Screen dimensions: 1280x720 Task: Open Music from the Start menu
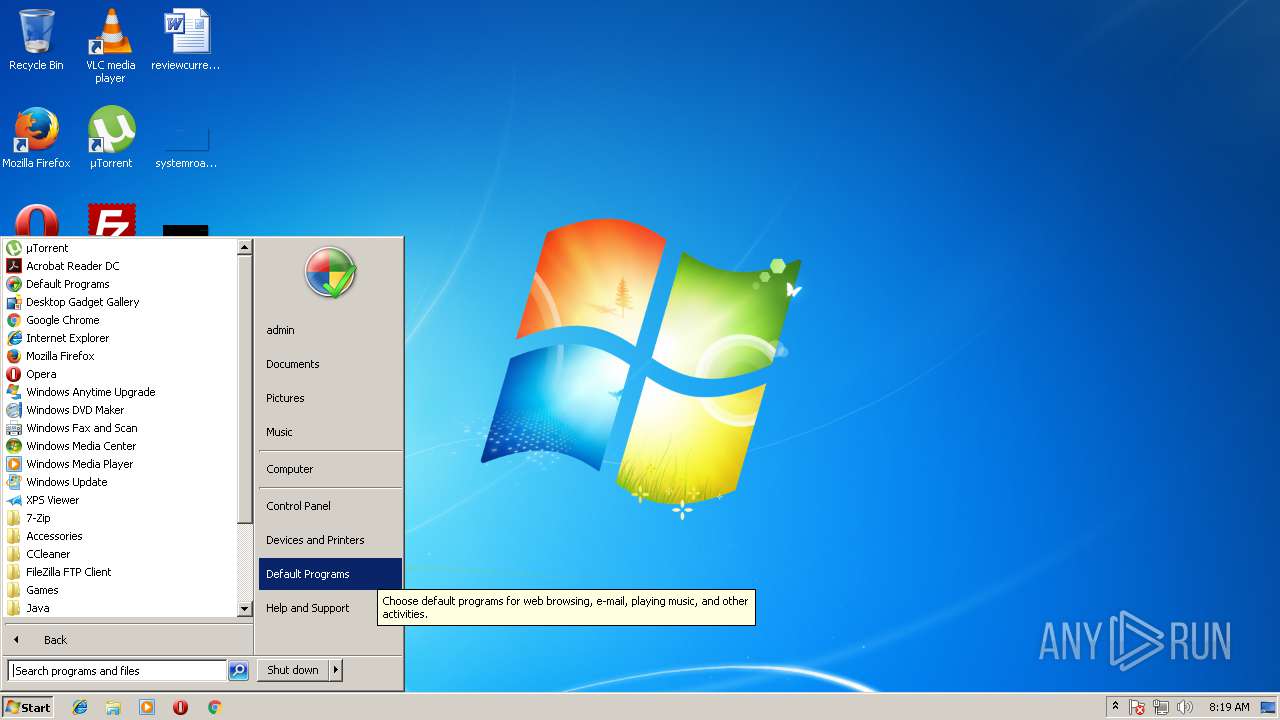coord(330,432)
